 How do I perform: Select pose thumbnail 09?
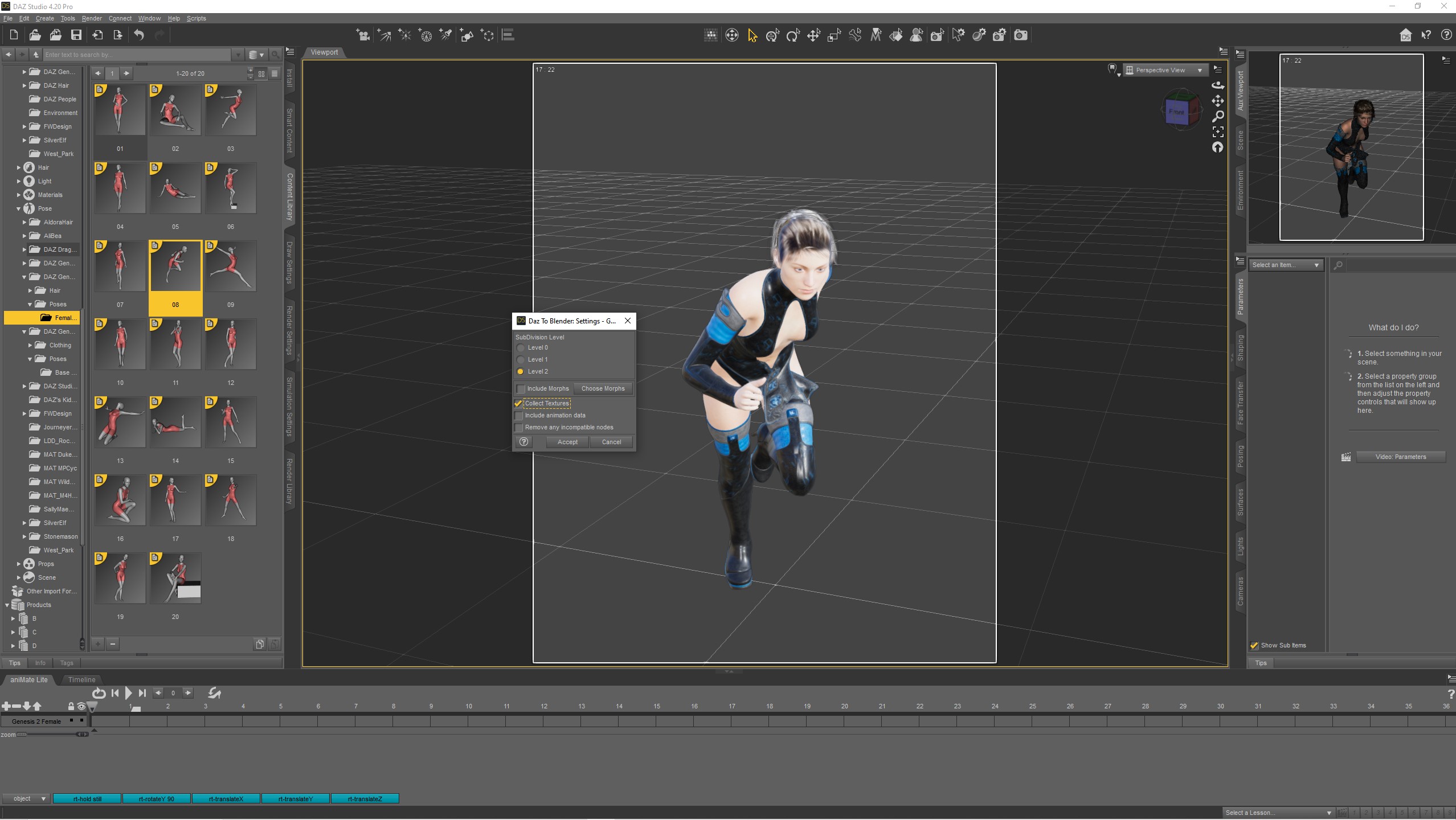pos(231,266)
